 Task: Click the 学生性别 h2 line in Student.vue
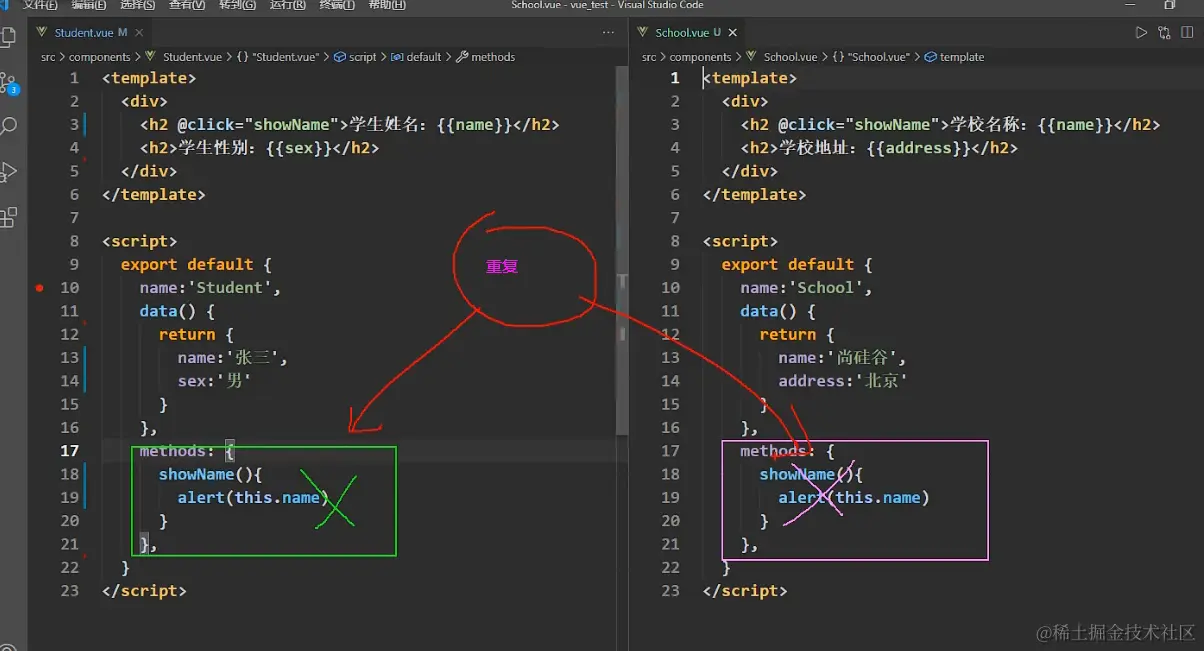point(260,148)
